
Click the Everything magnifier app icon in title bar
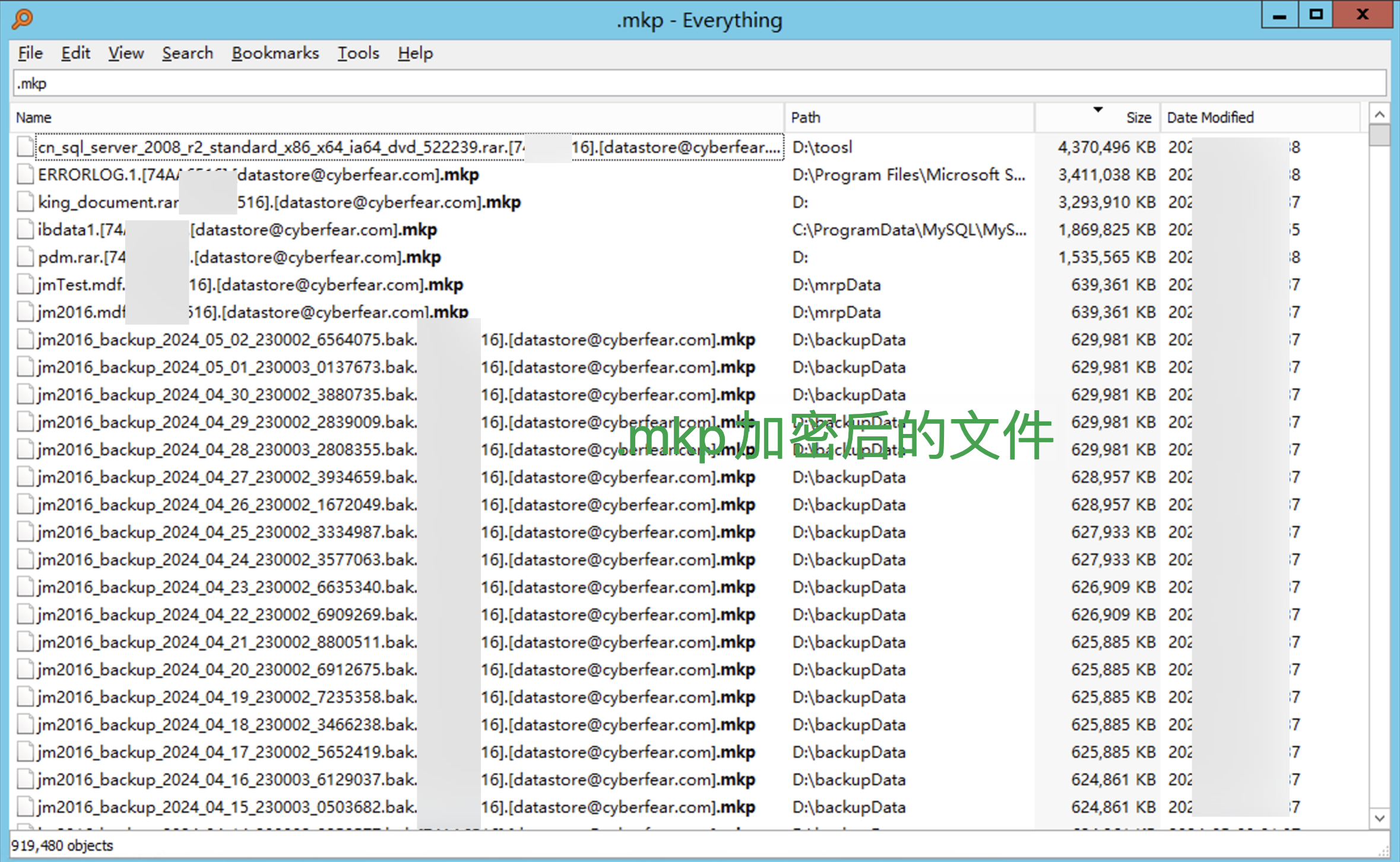(23, 19)
